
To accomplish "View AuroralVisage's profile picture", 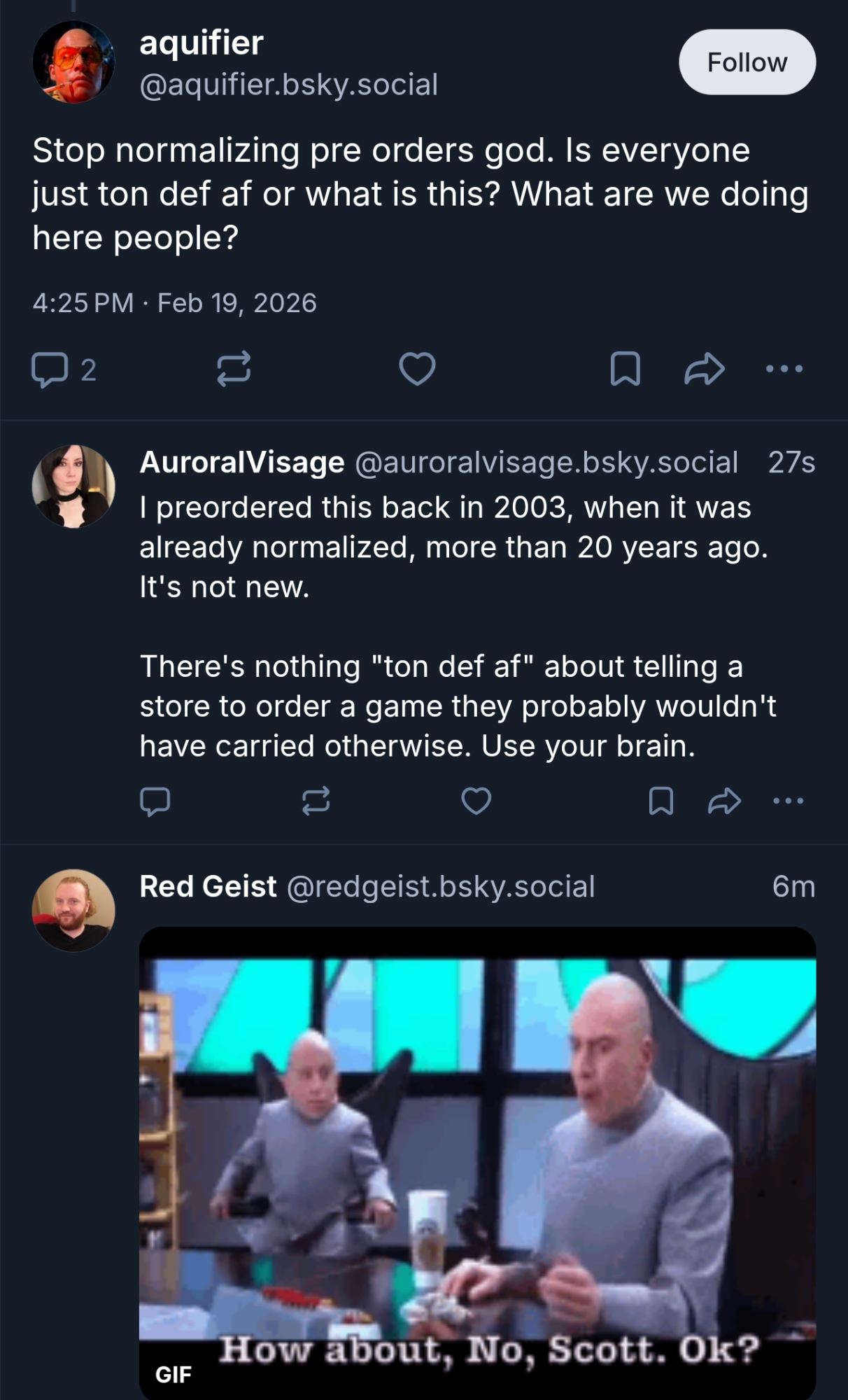I will coord(73,486).
